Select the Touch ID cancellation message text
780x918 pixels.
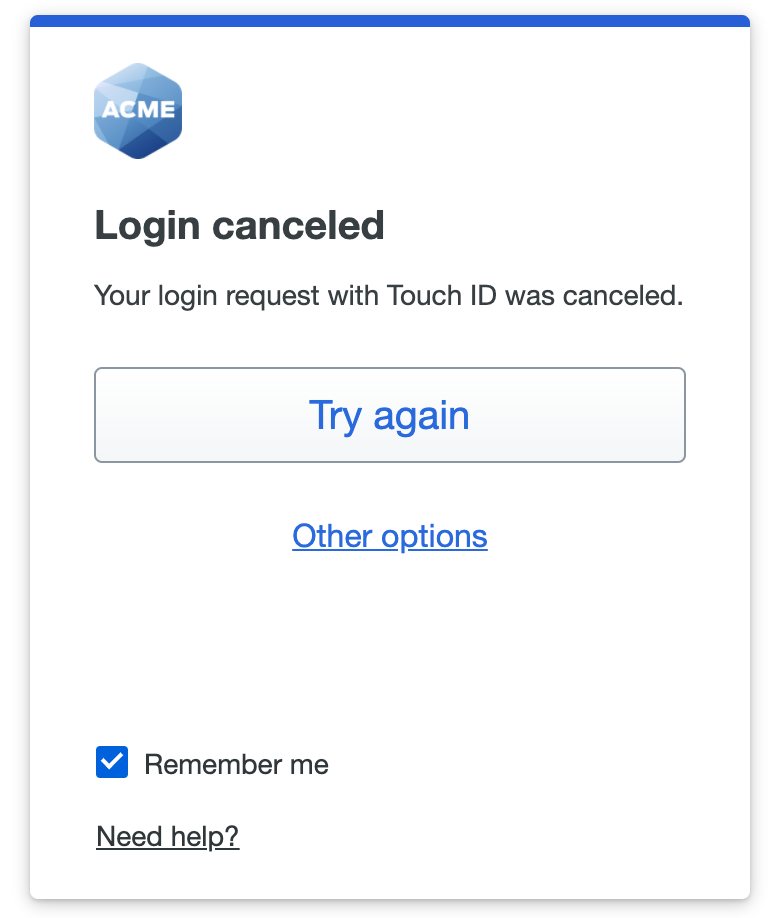coord(388,296)
